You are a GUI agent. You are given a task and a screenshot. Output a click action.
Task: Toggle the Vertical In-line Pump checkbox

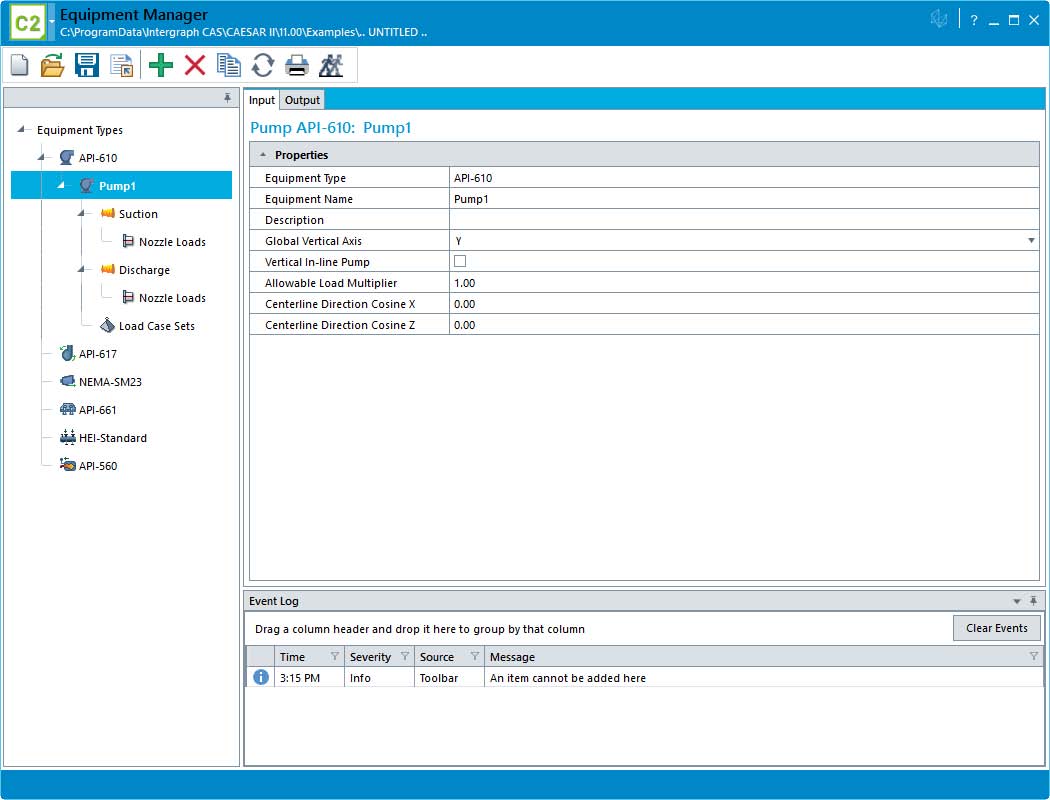tap(460, 261)
